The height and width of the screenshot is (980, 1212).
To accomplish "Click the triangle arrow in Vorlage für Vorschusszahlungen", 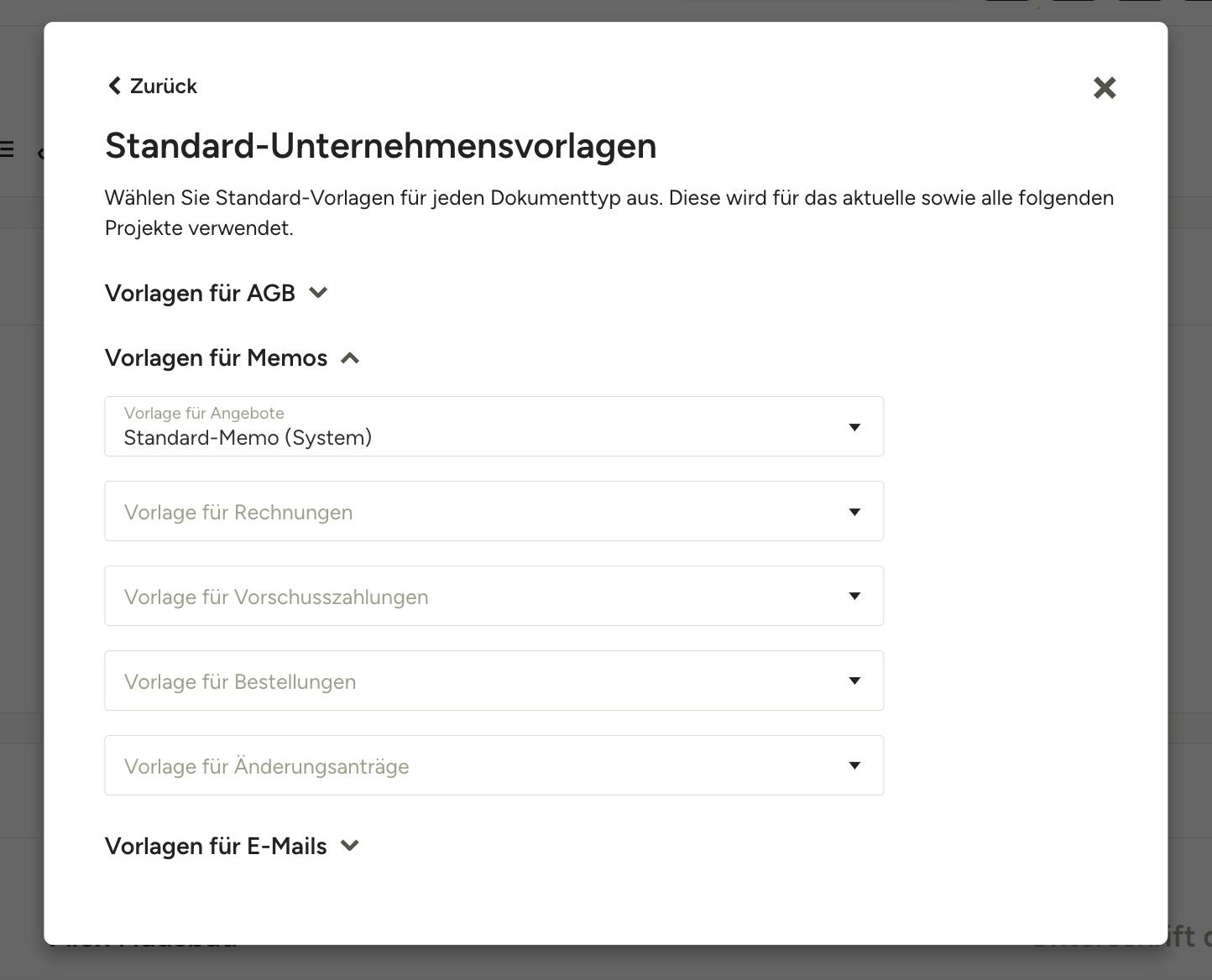I will (854, 597).
